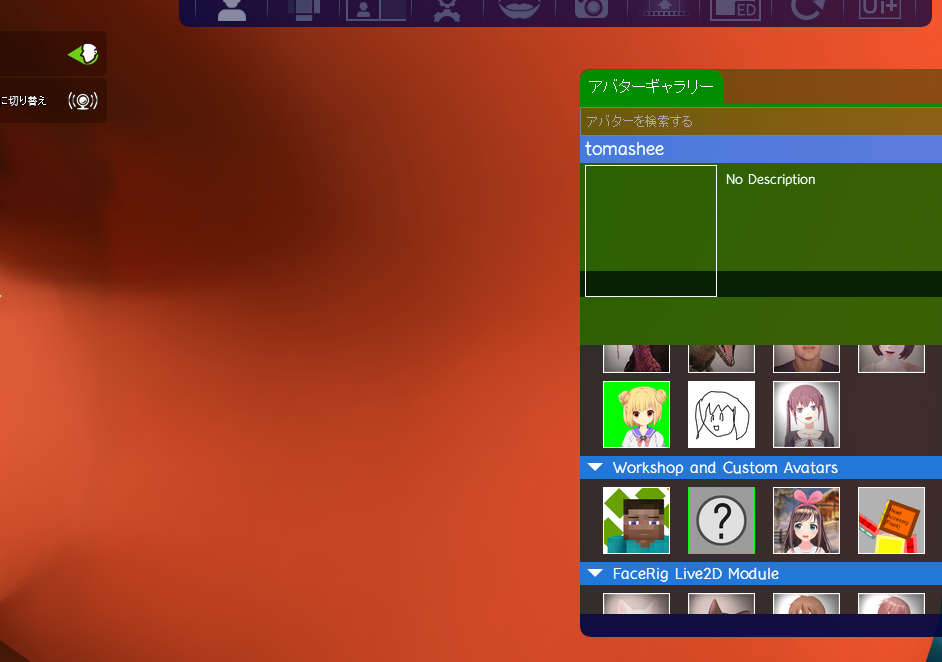Click the green head tracking icon
This screenshot has width=942, height=662.
(84, 54)
